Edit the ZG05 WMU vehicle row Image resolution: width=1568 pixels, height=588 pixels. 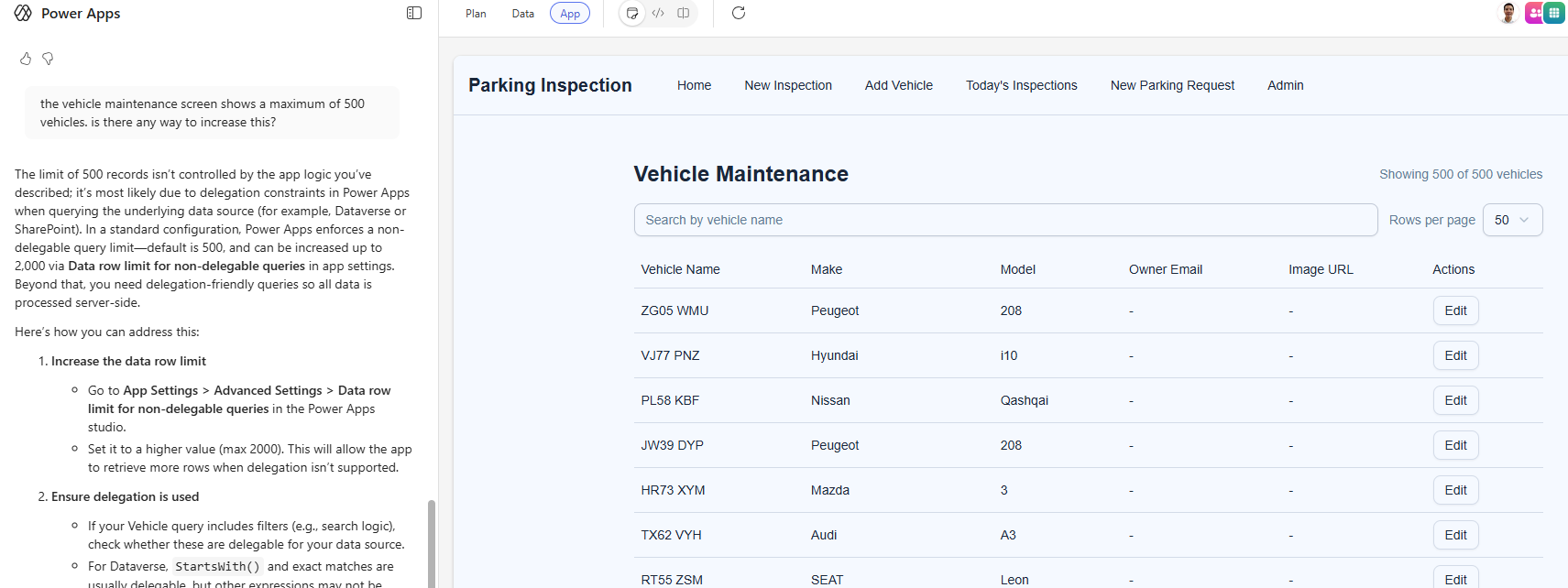tap(1455, 310)
